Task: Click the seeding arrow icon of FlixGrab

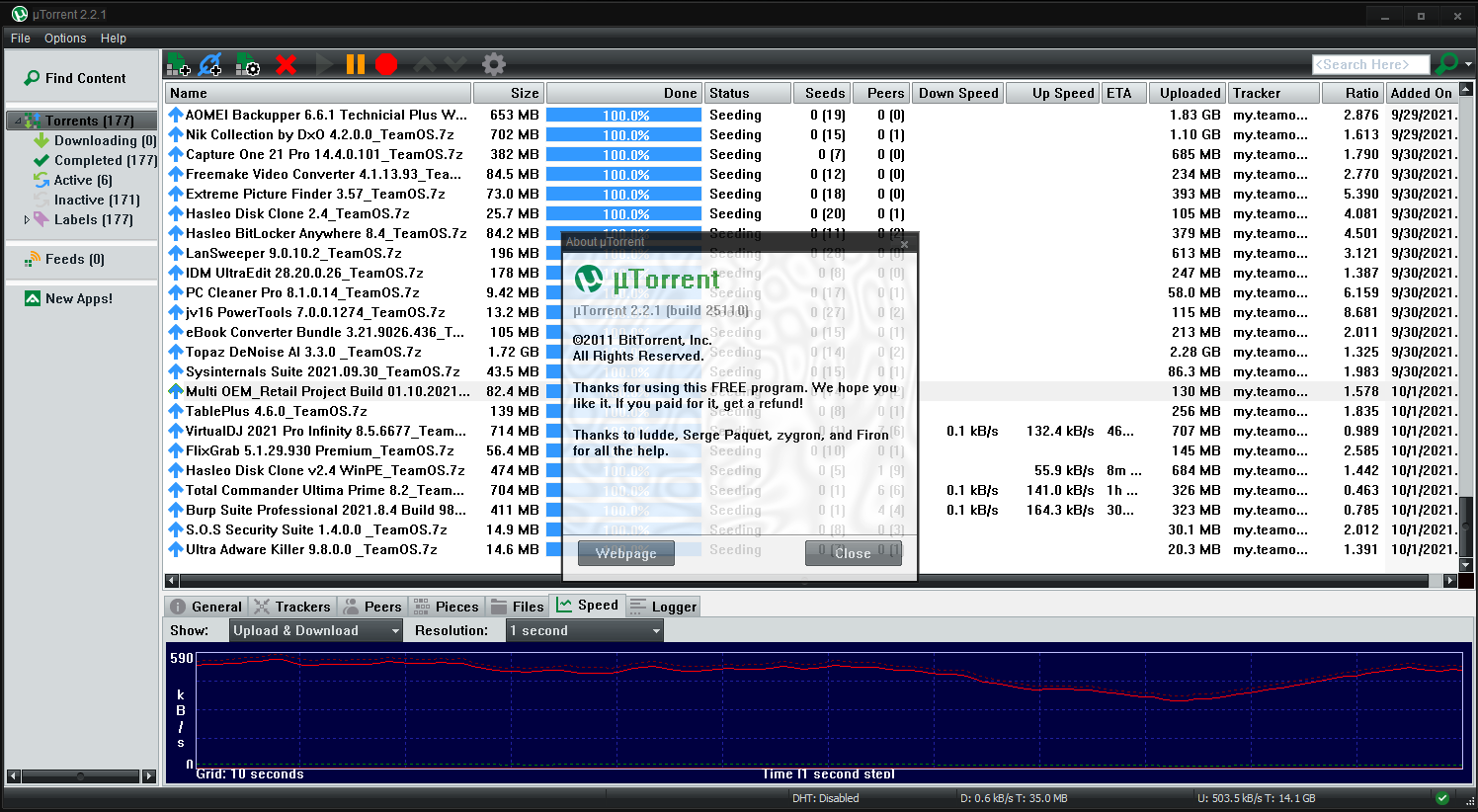Action: point(175,450)
